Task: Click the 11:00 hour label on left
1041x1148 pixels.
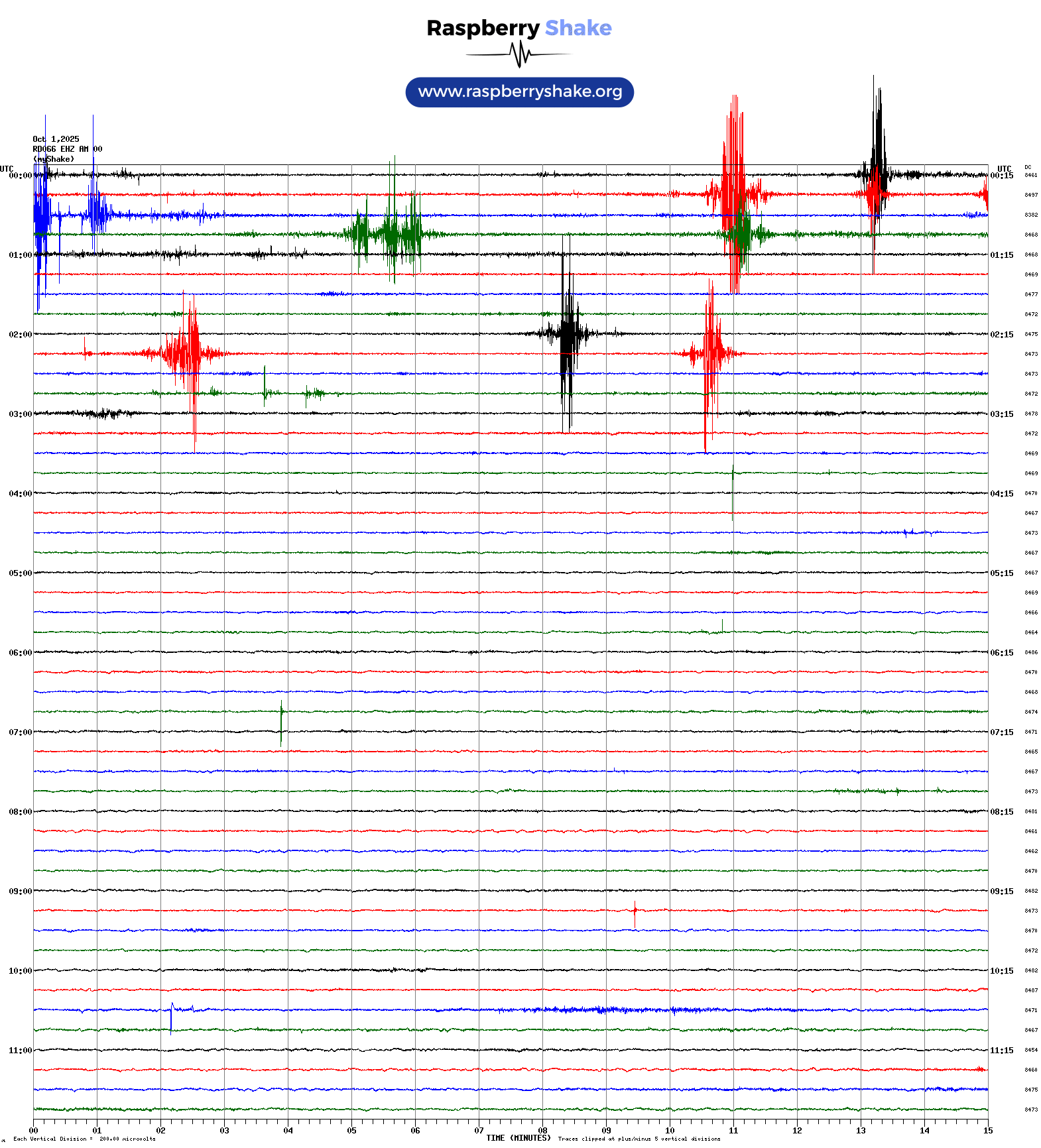Action: coord(20,1051)
